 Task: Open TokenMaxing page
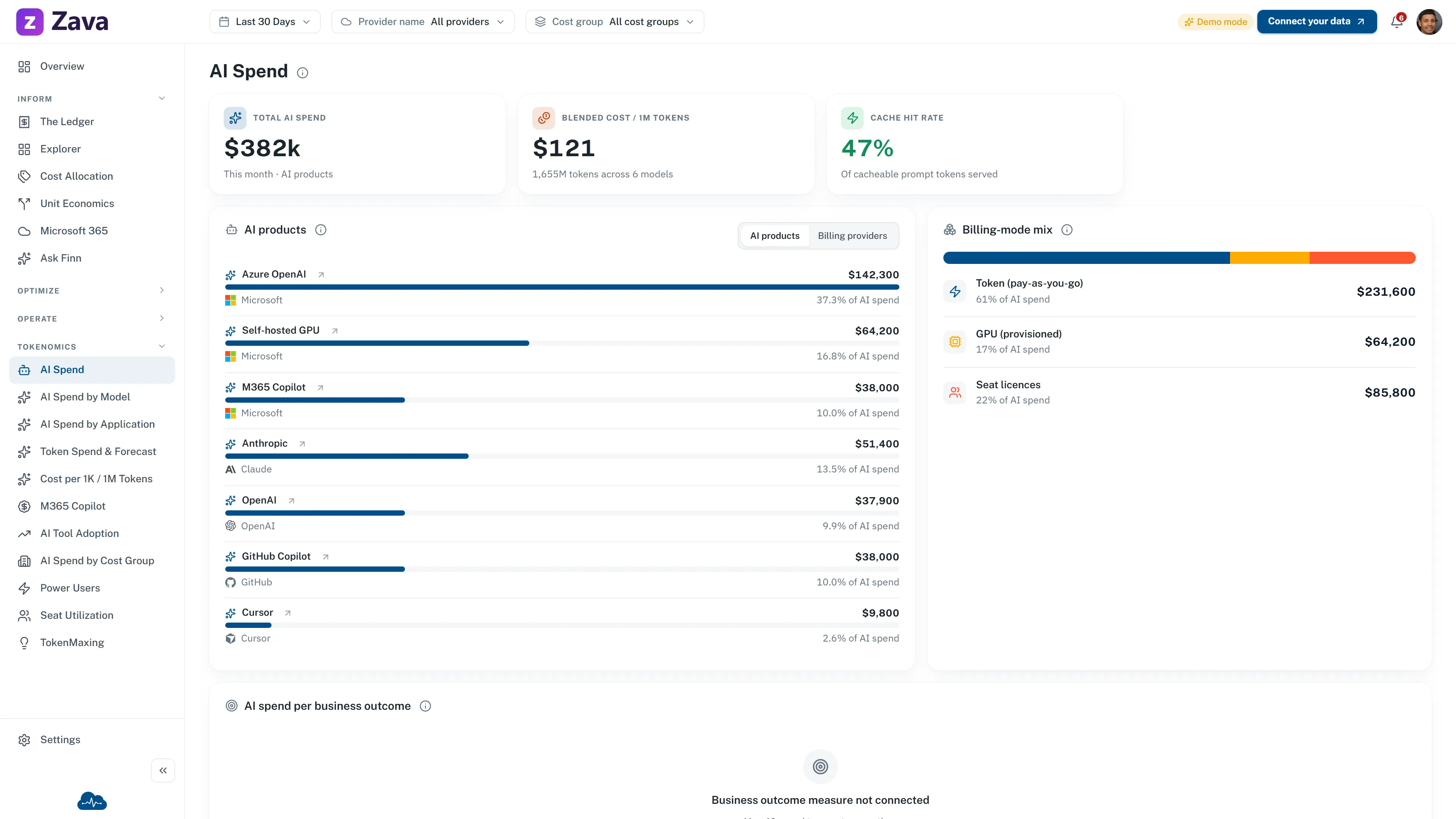[x=92, y=643]
